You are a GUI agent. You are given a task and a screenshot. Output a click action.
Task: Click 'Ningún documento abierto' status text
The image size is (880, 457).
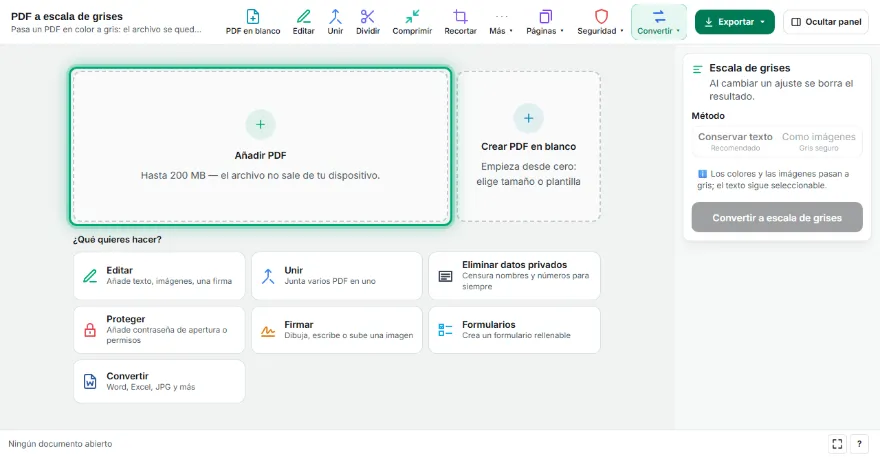point(60,444)
